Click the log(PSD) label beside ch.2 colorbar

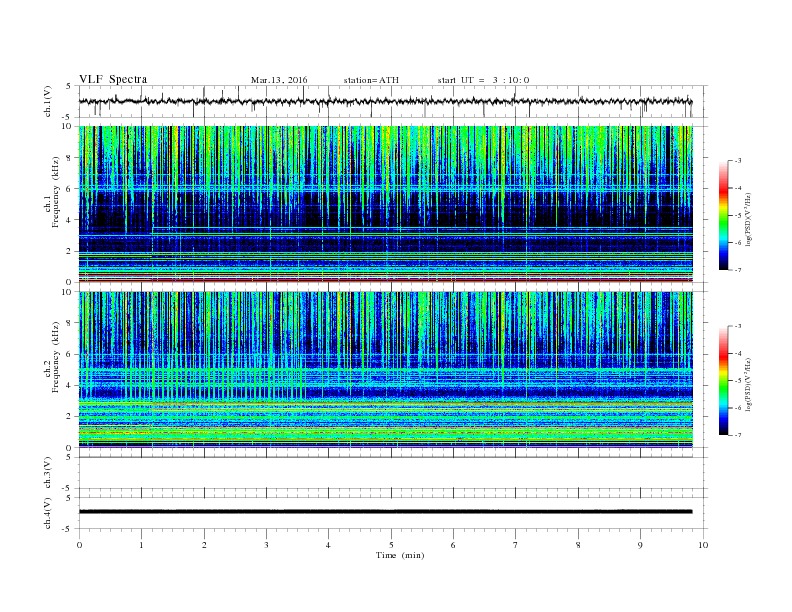point(750,384)
